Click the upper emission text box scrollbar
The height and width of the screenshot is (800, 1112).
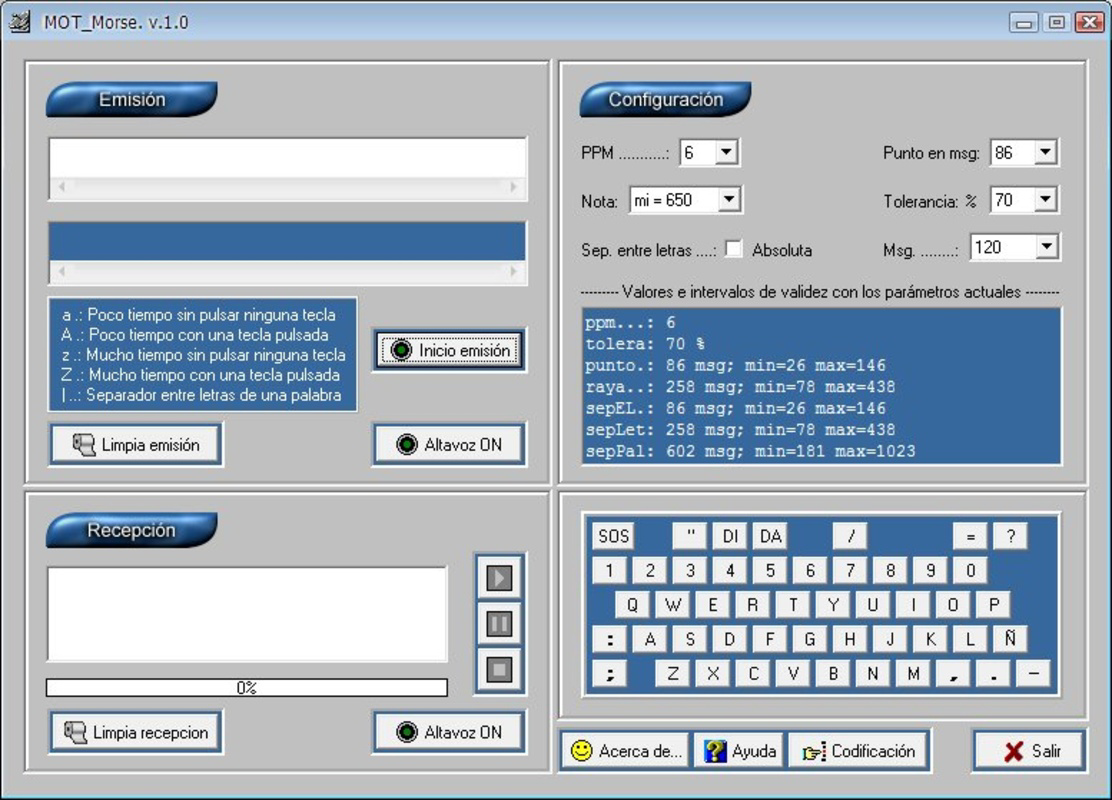pos(287,187)
